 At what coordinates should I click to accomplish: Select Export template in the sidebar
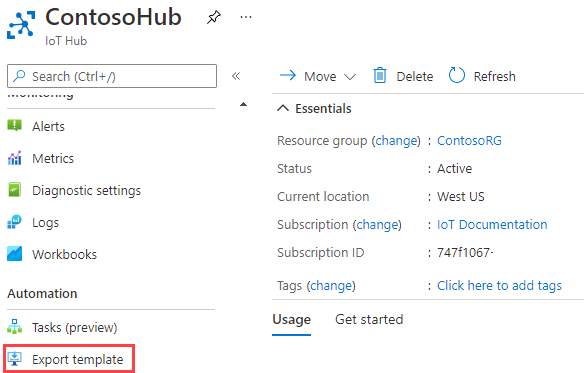(x=77, y=360)
